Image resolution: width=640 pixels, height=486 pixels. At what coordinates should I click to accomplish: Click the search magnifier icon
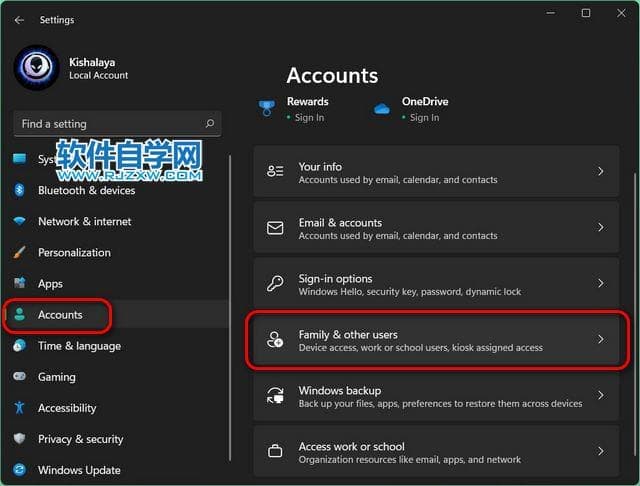click(x=209, y=124)
